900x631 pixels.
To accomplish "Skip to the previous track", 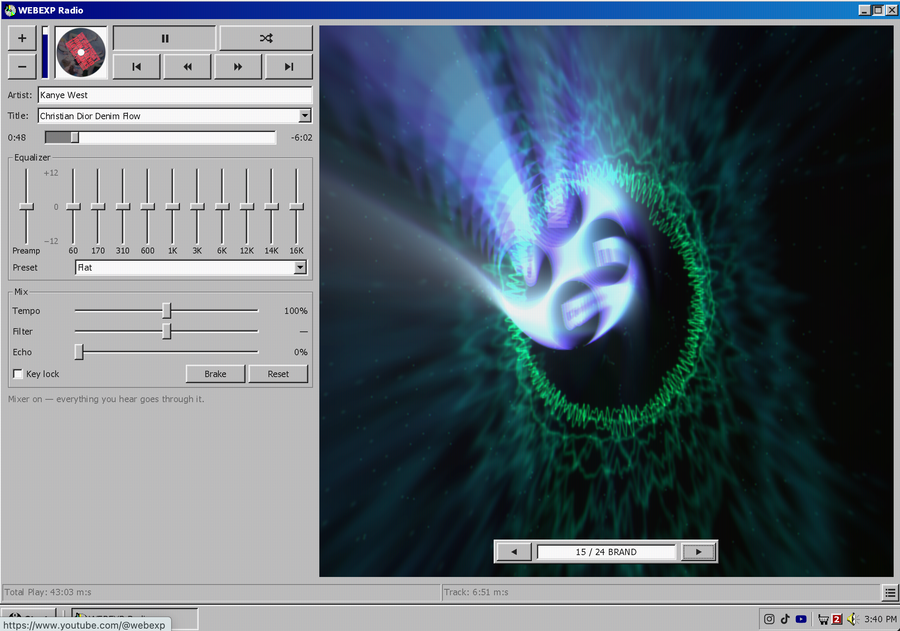I will (136, 67).
